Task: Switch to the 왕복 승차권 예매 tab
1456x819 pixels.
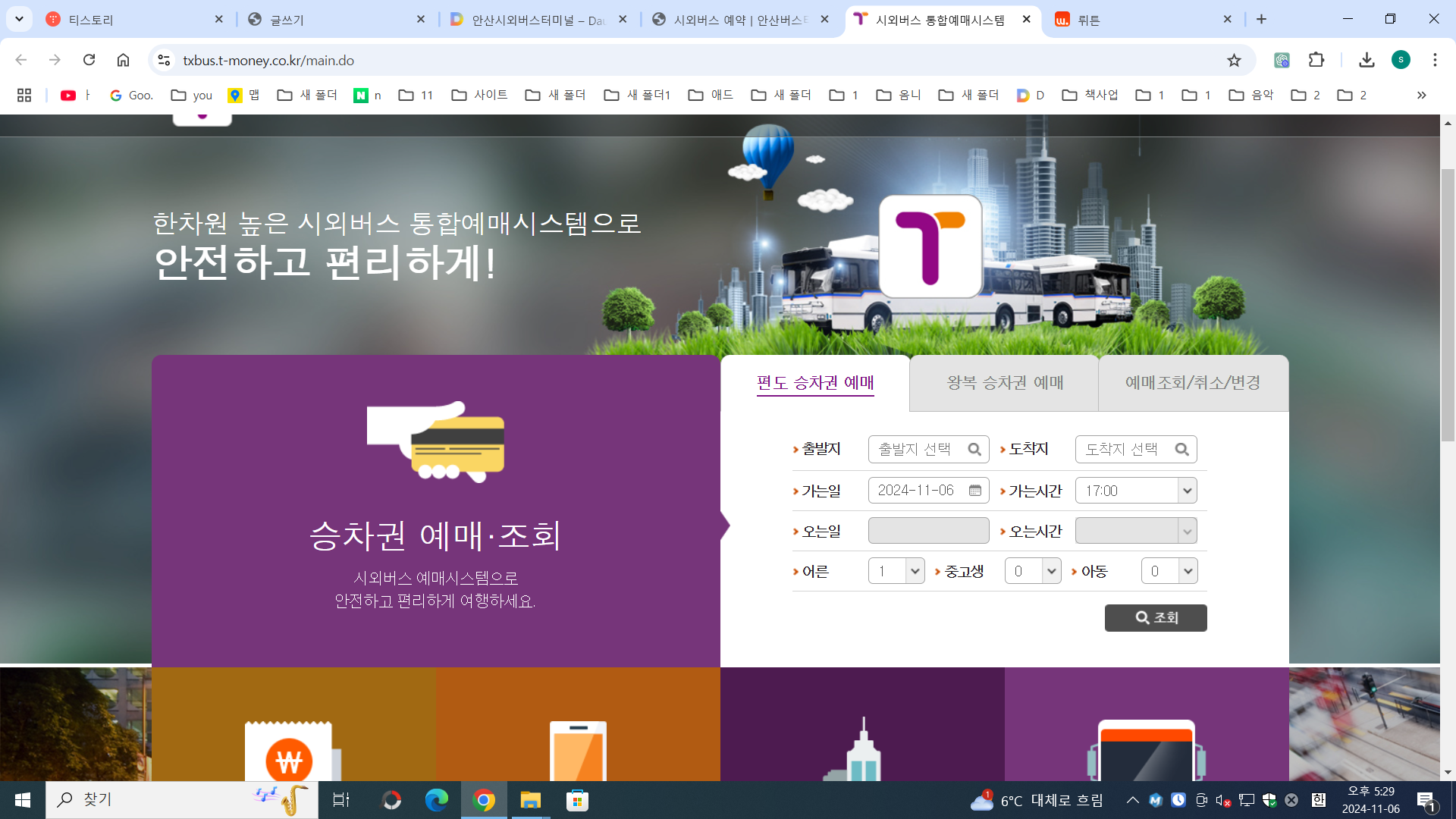Action: tap(1004, 383)
